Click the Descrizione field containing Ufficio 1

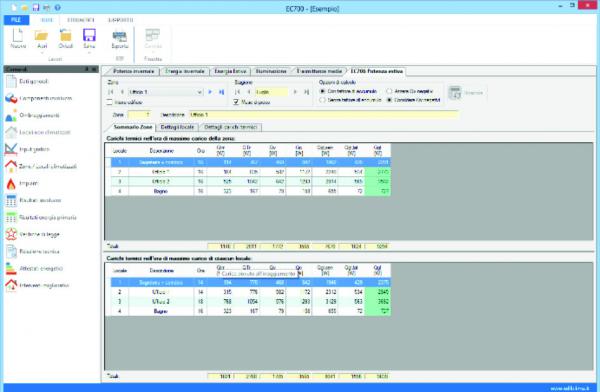coord(323,114)
